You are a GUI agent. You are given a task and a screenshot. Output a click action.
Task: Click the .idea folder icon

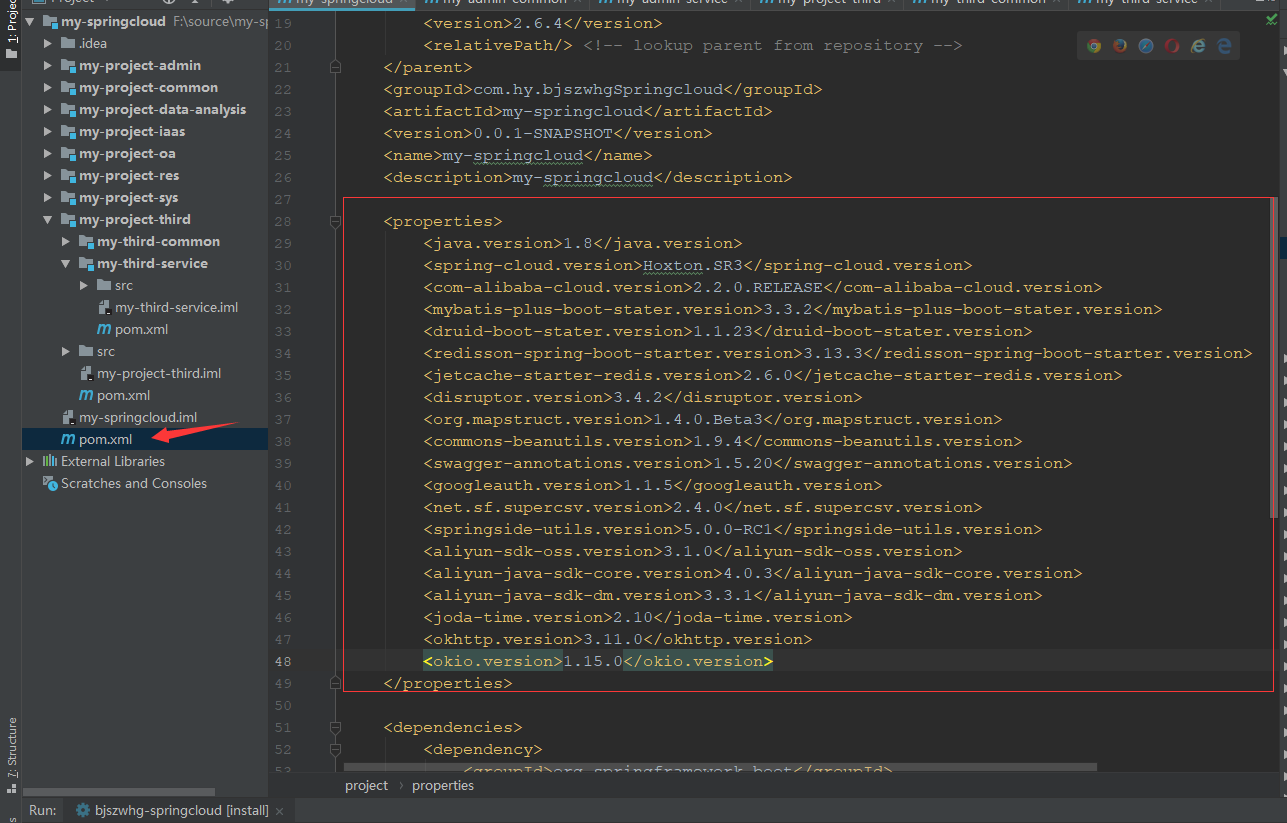coord(68,43)
